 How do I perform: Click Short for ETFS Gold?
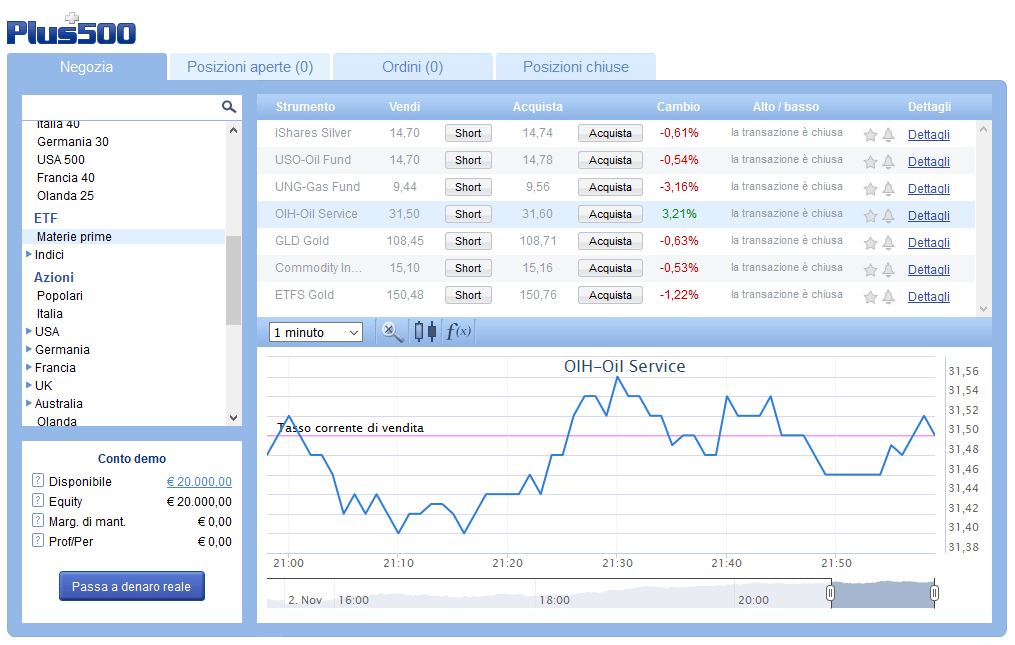pos(468,295)
